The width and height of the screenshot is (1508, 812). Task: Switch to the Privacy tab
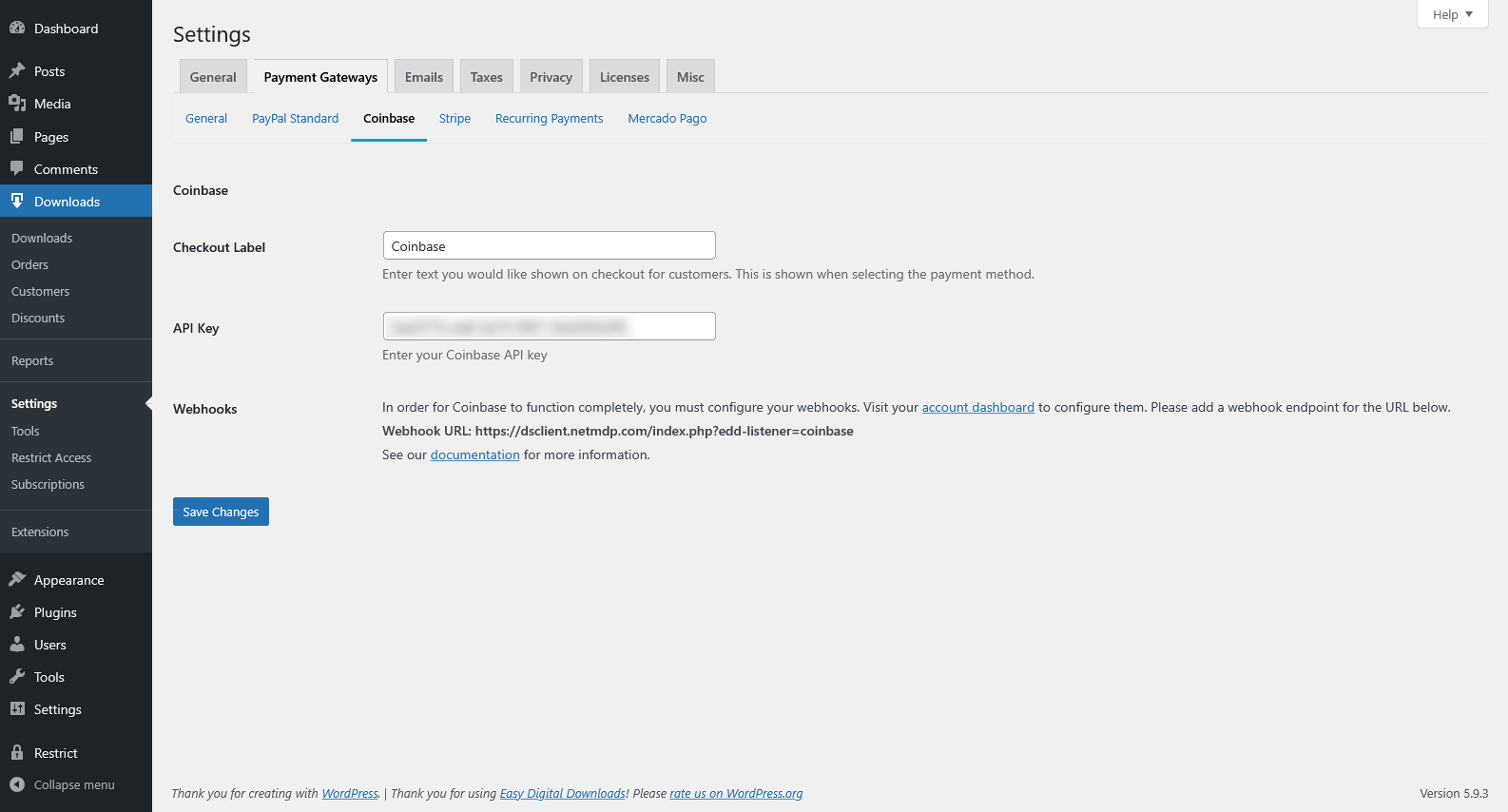(x=551, y=77)
